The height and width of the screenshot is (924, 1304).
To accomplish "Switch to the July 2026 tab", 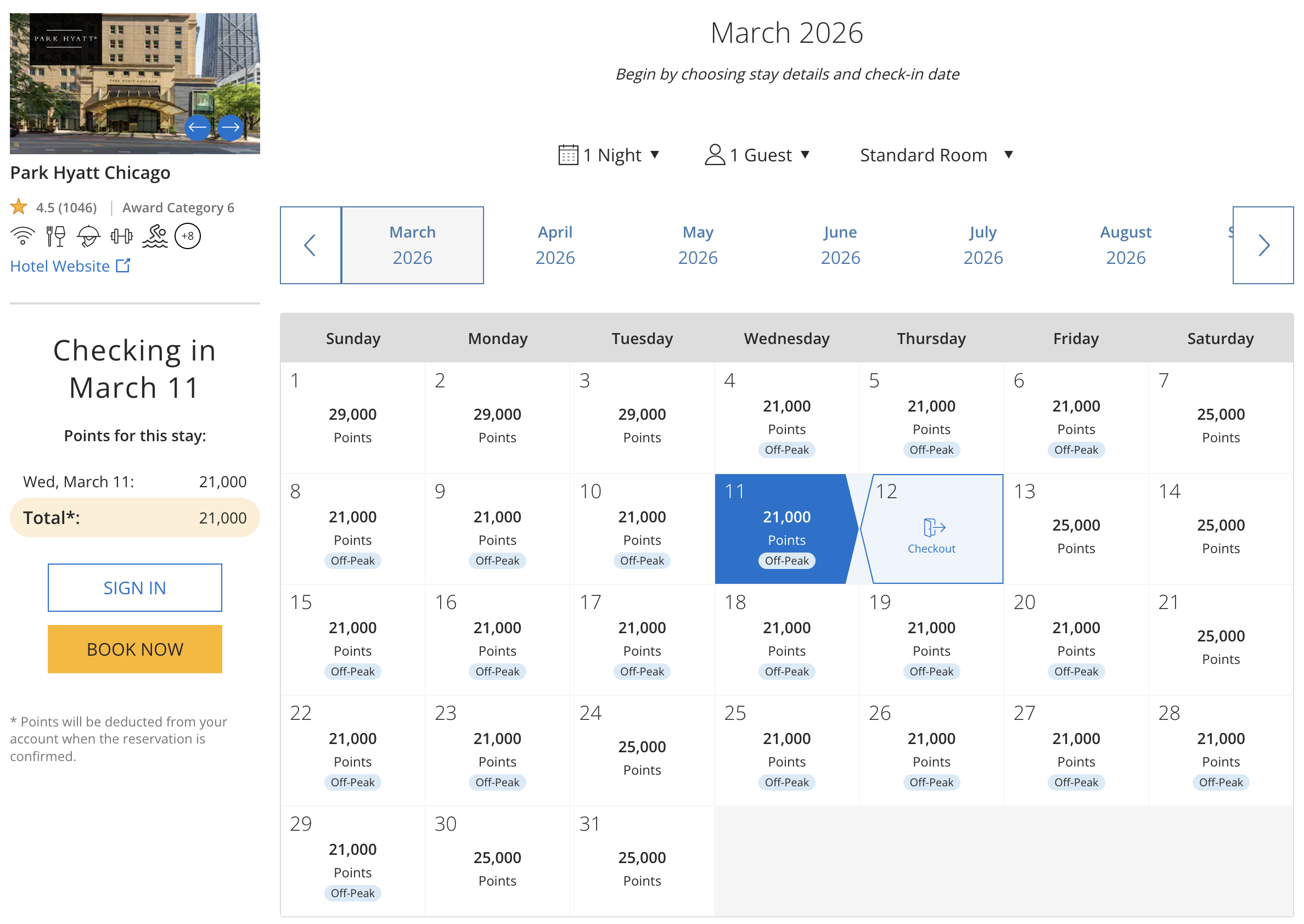I will [x=983, y=245].
